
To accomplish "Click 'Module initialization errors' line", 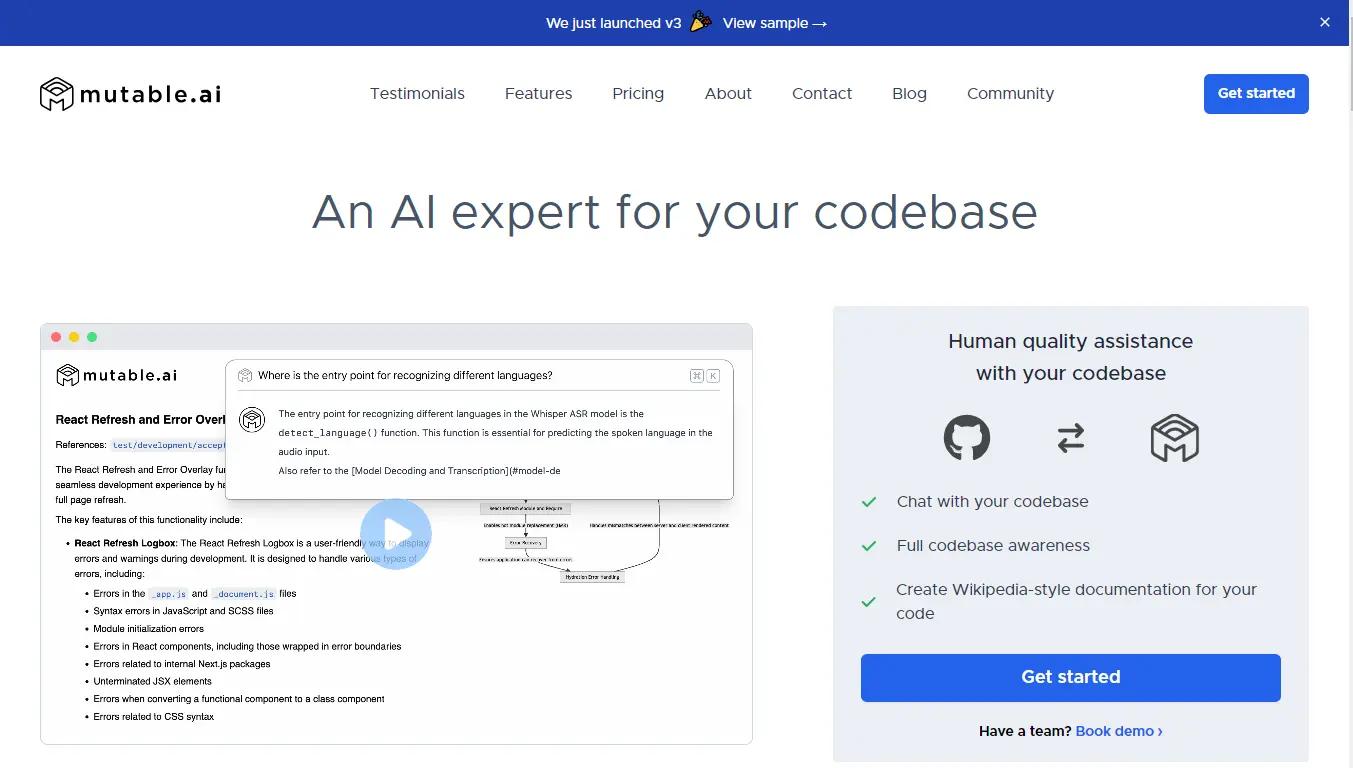I will click(148, 629).
